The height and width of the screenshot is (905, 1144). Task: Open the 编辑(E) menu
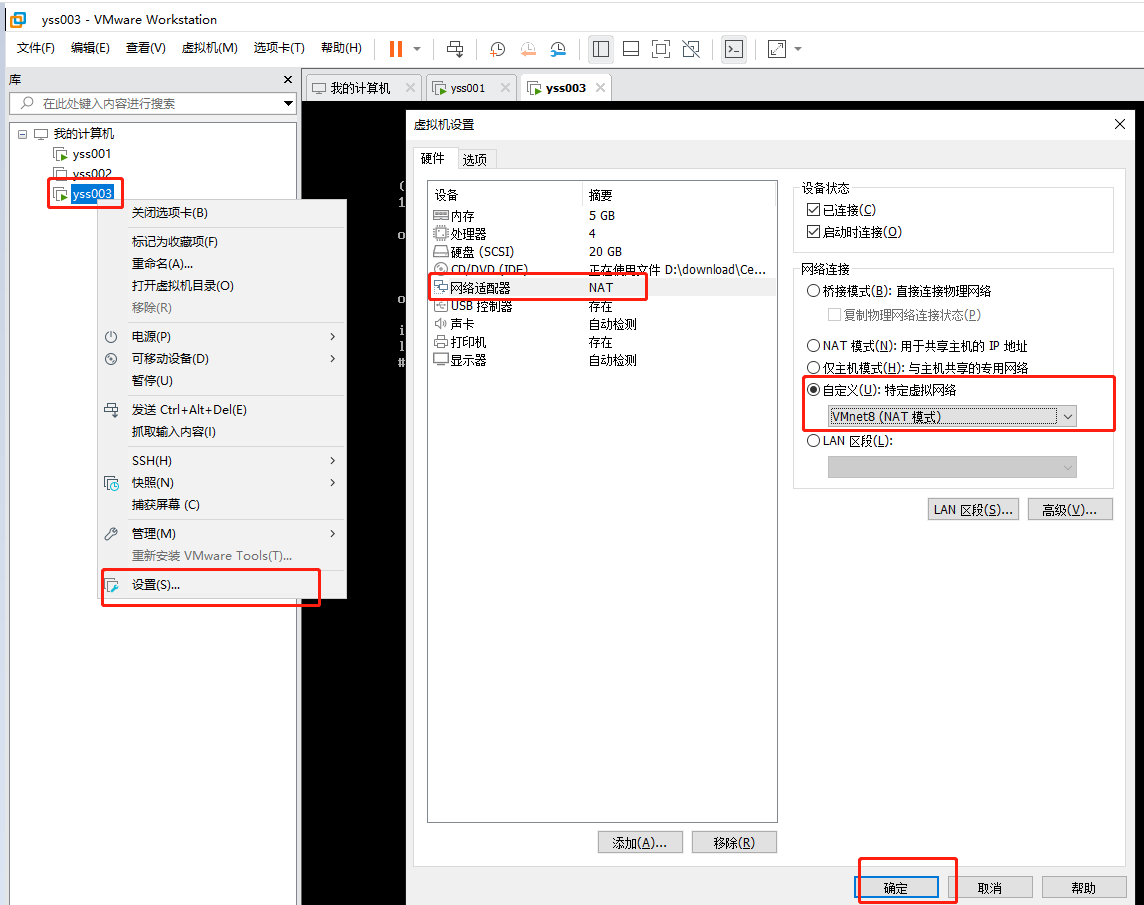(x=90, y=48)
